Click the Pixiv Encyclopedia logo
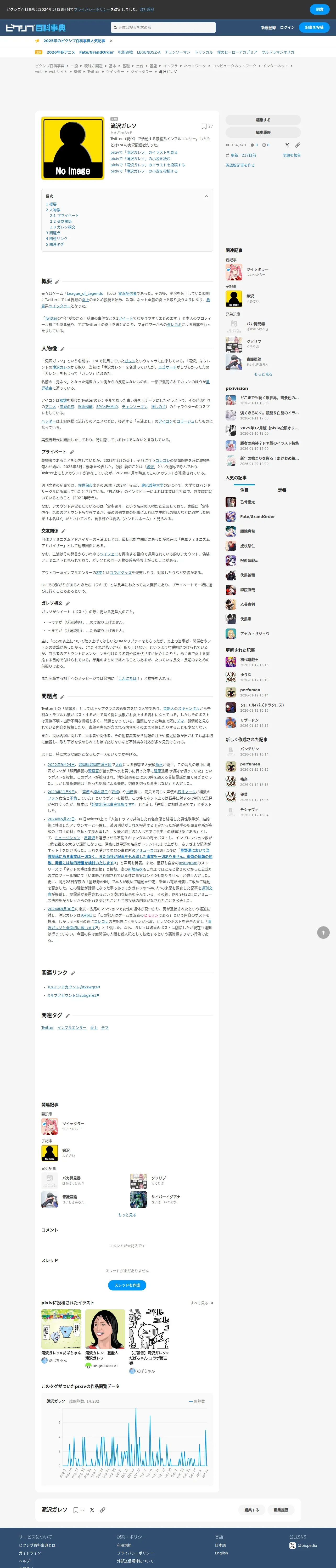336x1568 pixels. click(35, 27)
